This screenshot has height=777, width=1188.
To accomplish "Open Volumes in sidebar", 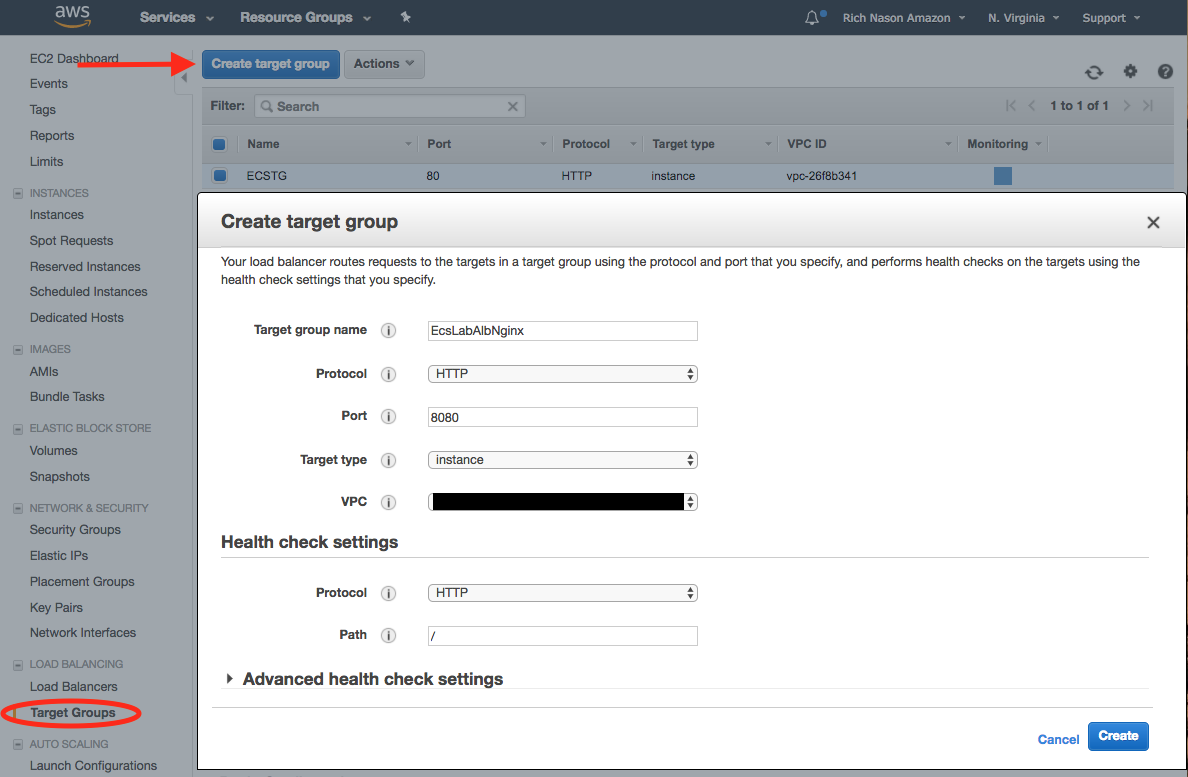I will [54, 451].
